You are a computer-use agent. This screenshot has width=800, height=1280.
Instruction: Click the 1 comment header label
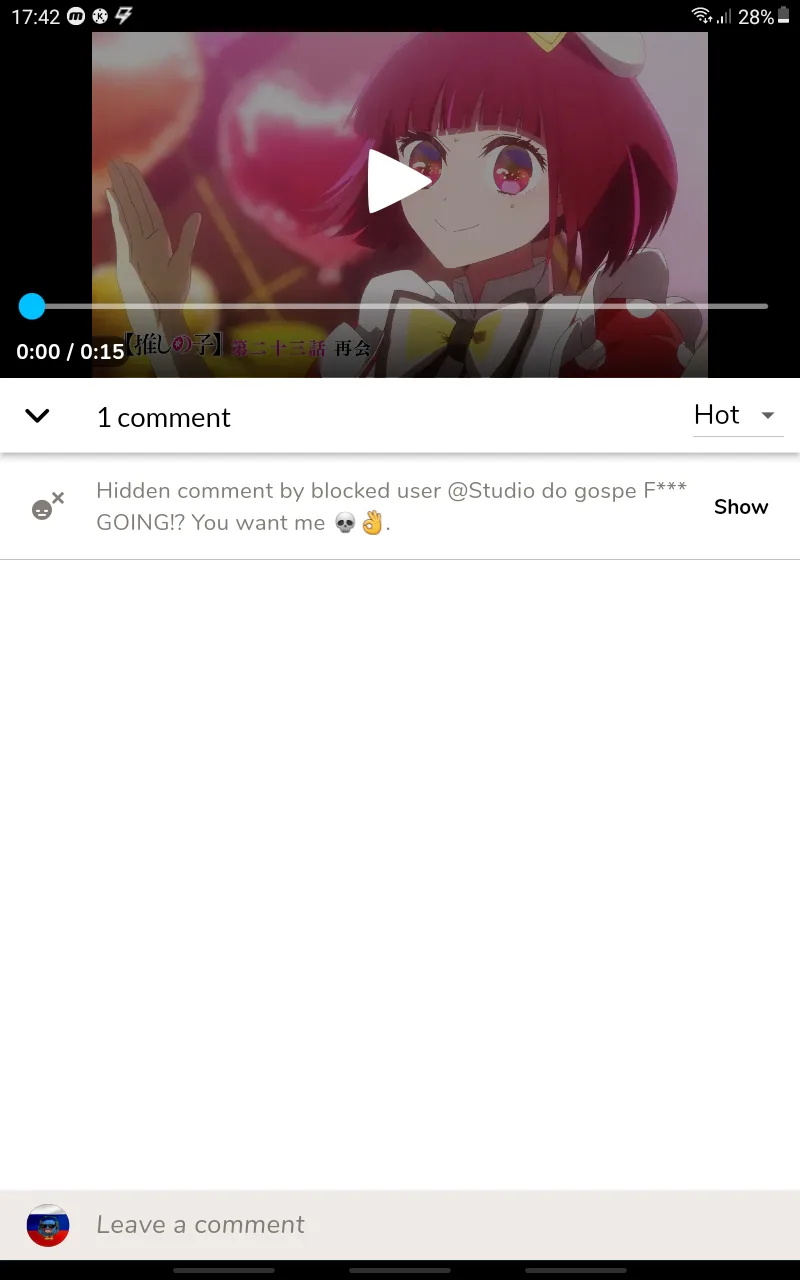[x=164, y=418]
